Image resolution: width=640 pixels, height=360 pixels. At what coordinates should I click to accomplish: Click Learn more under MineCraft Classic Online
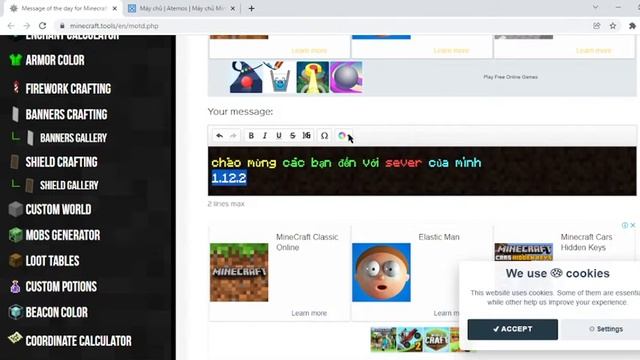309,313
